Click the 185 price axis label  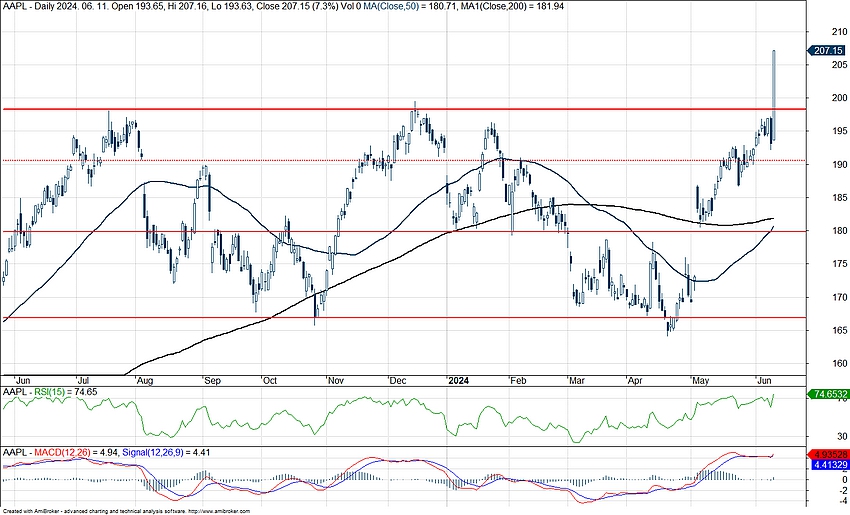[x=840, y=198]
